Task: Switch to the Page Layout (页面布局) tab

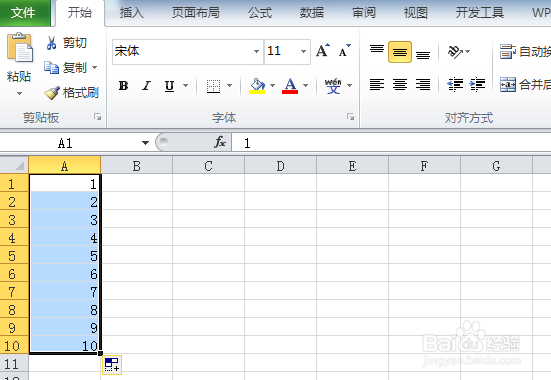Action: click(196, 13)
